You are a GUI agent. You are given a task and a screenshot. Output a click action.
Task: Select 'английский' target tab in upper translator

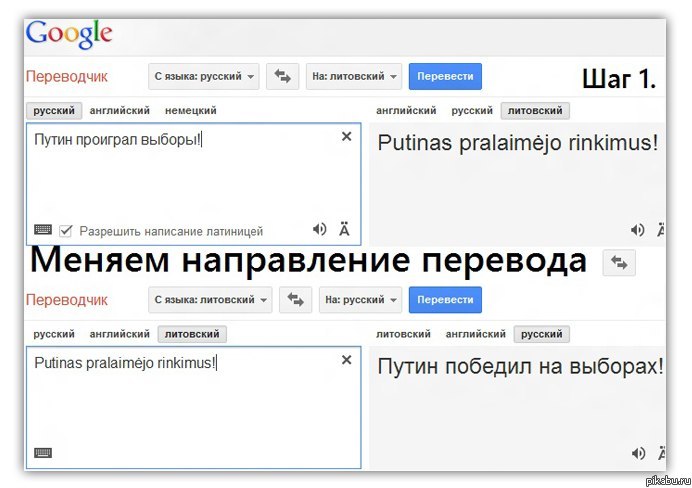406,110
